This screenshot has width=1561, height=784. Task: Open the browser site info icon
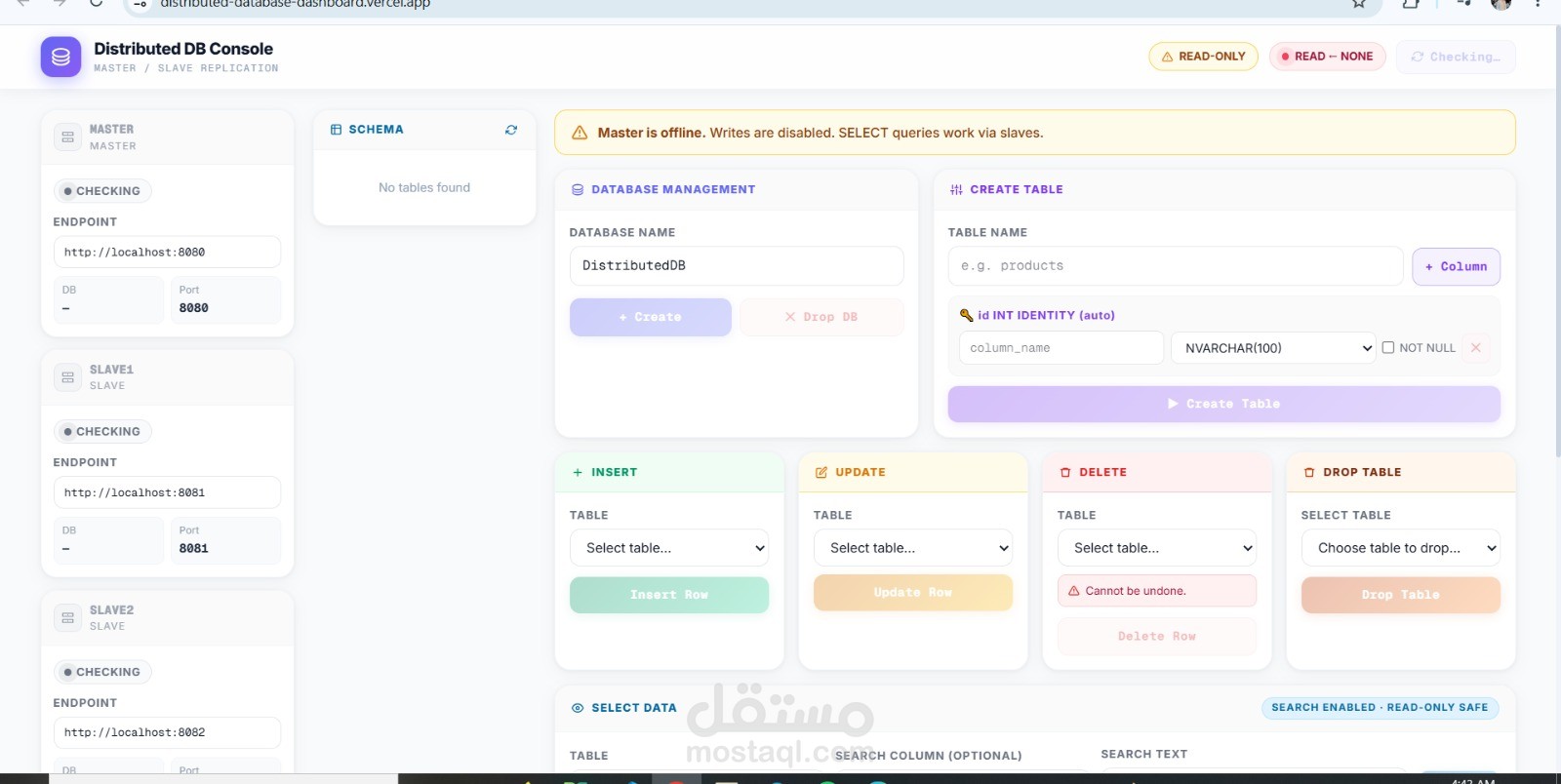pos(140,3)
